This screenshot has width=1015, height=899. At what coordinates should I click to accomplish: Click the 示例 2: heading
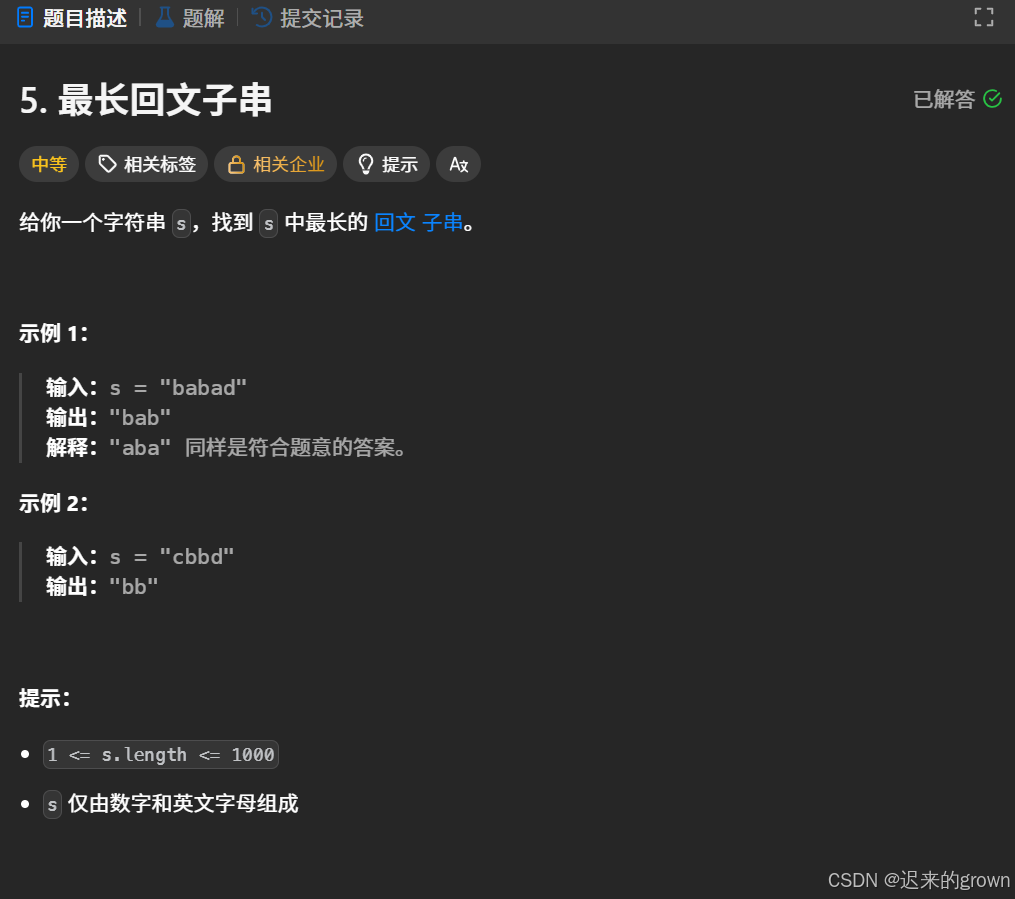click(x=53, y=503)
